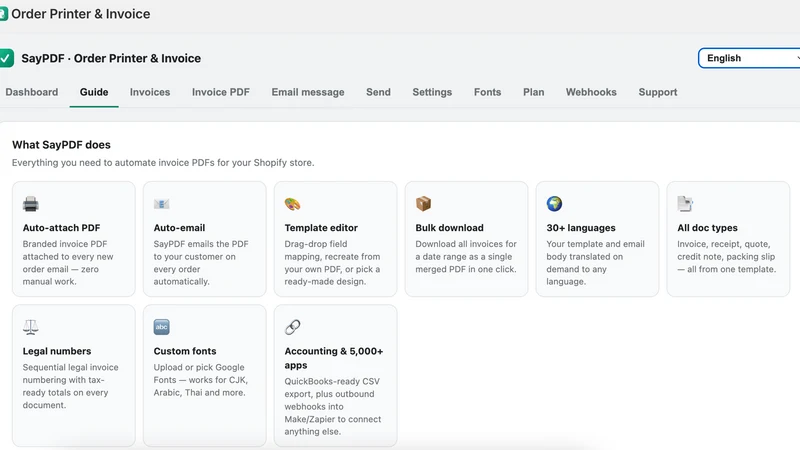The image size is (800, 450).
Task: Click 'Download all invoices for a date range' text
Action: (466, 257)
